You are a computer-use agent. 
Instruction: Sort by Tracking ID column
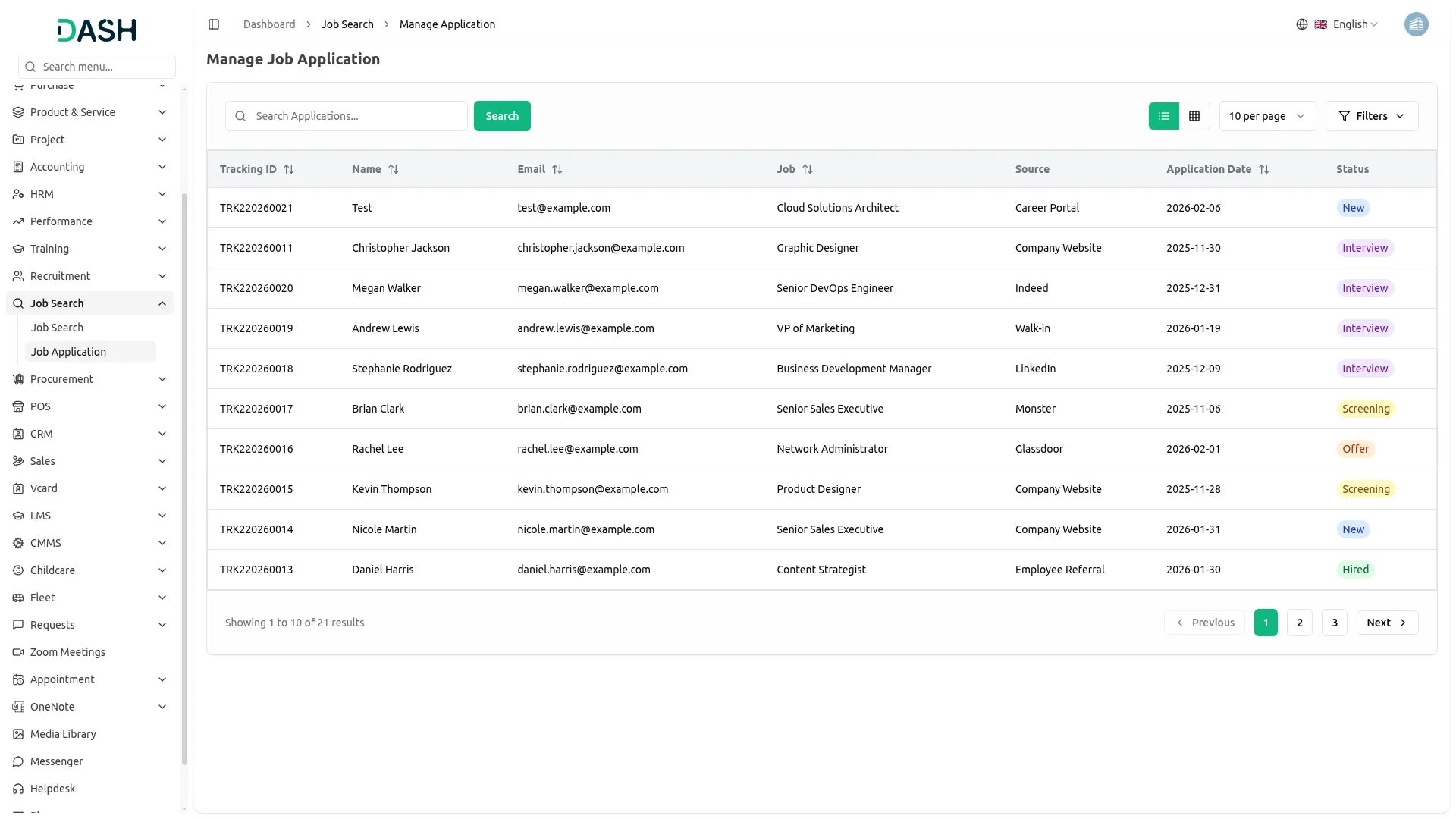pyautogui.click(x=289, y=169)
